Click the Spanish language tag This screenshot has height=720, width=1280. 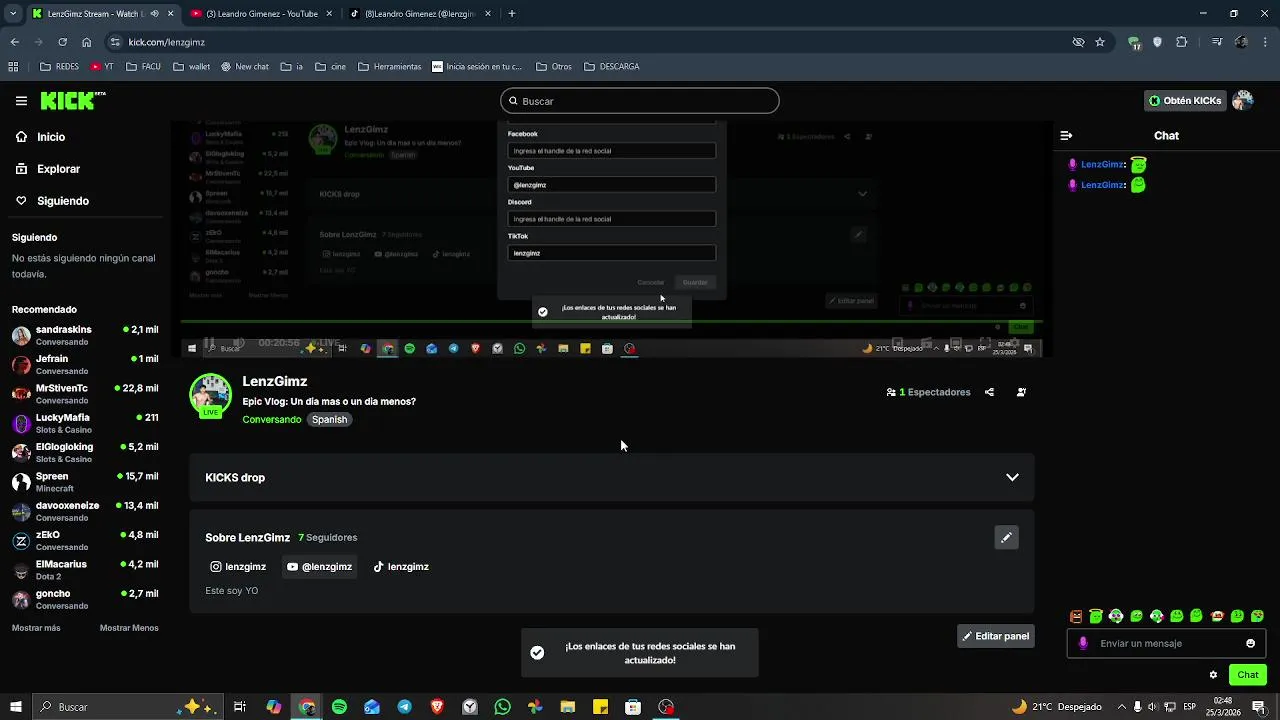(x=329, y=420)
